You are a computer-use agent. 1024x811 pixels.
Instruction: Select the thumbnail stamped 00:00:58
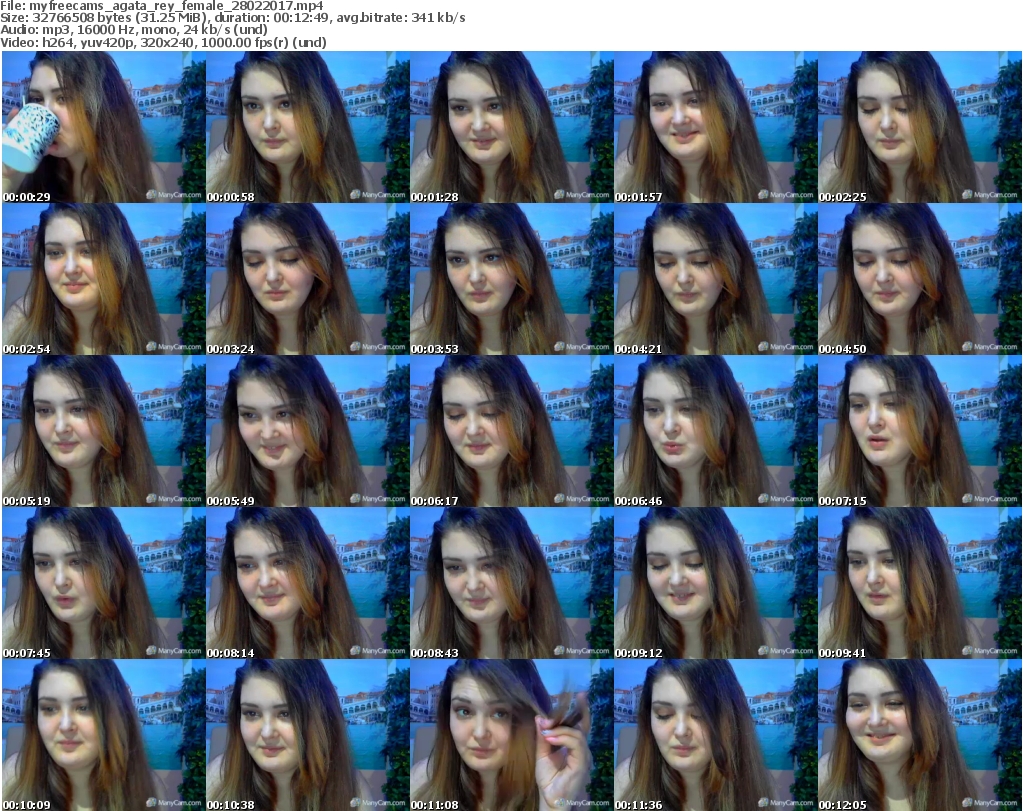(308, 127)
